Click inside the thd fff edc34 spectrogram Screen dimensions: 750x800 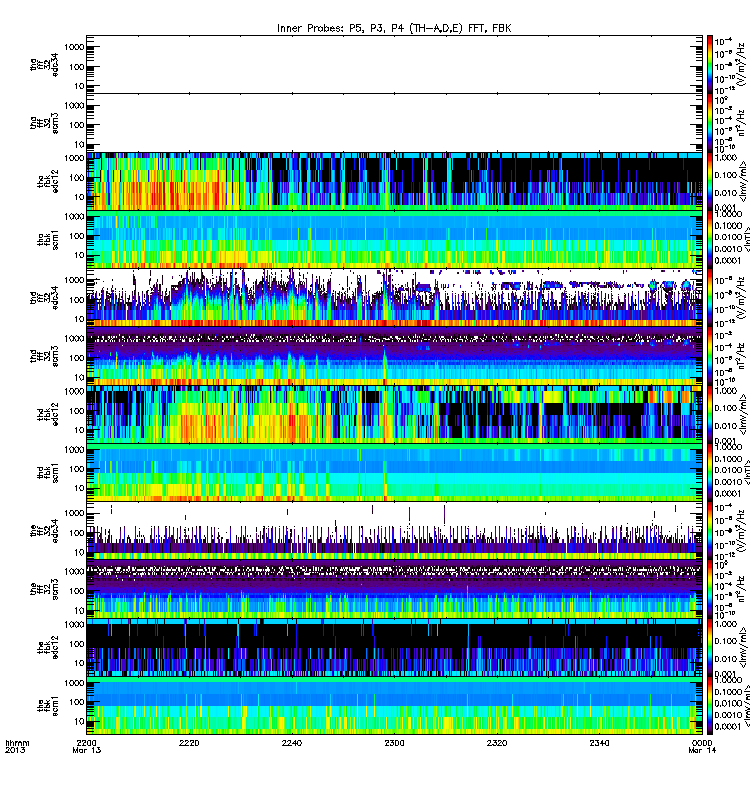coord(394,298)
